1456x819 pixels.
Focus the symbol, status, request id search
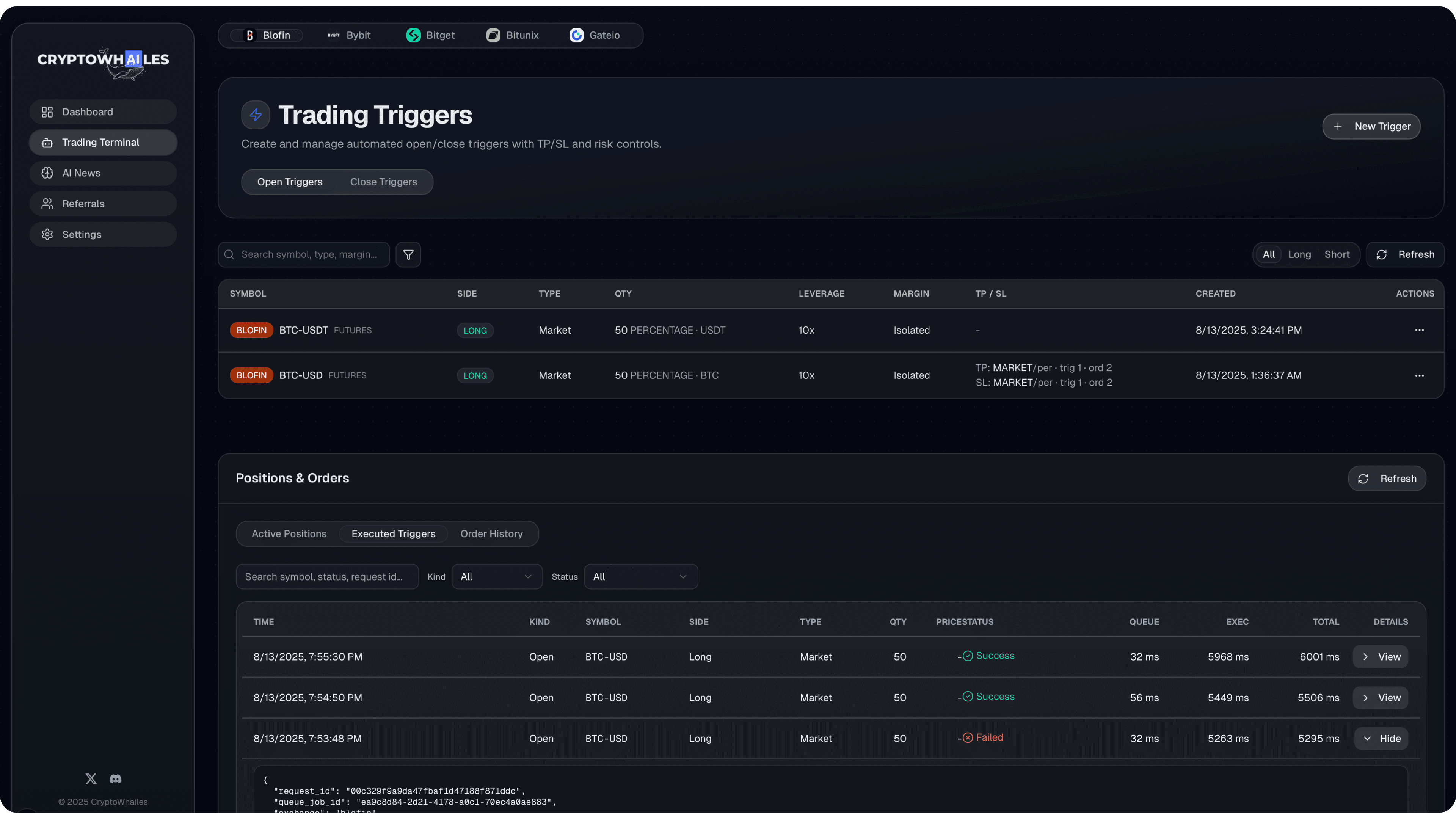click(x=327, y=576)
